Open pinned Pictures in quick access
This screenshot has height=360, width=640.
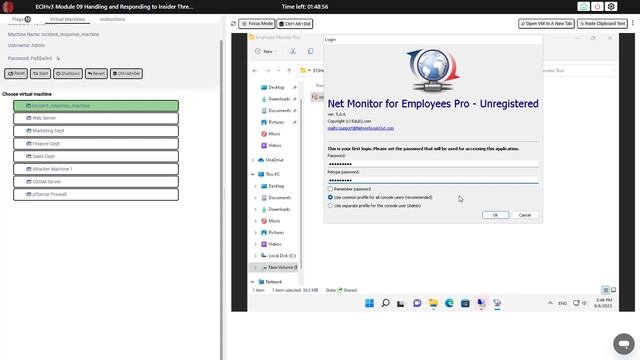(x=276, y=122)
